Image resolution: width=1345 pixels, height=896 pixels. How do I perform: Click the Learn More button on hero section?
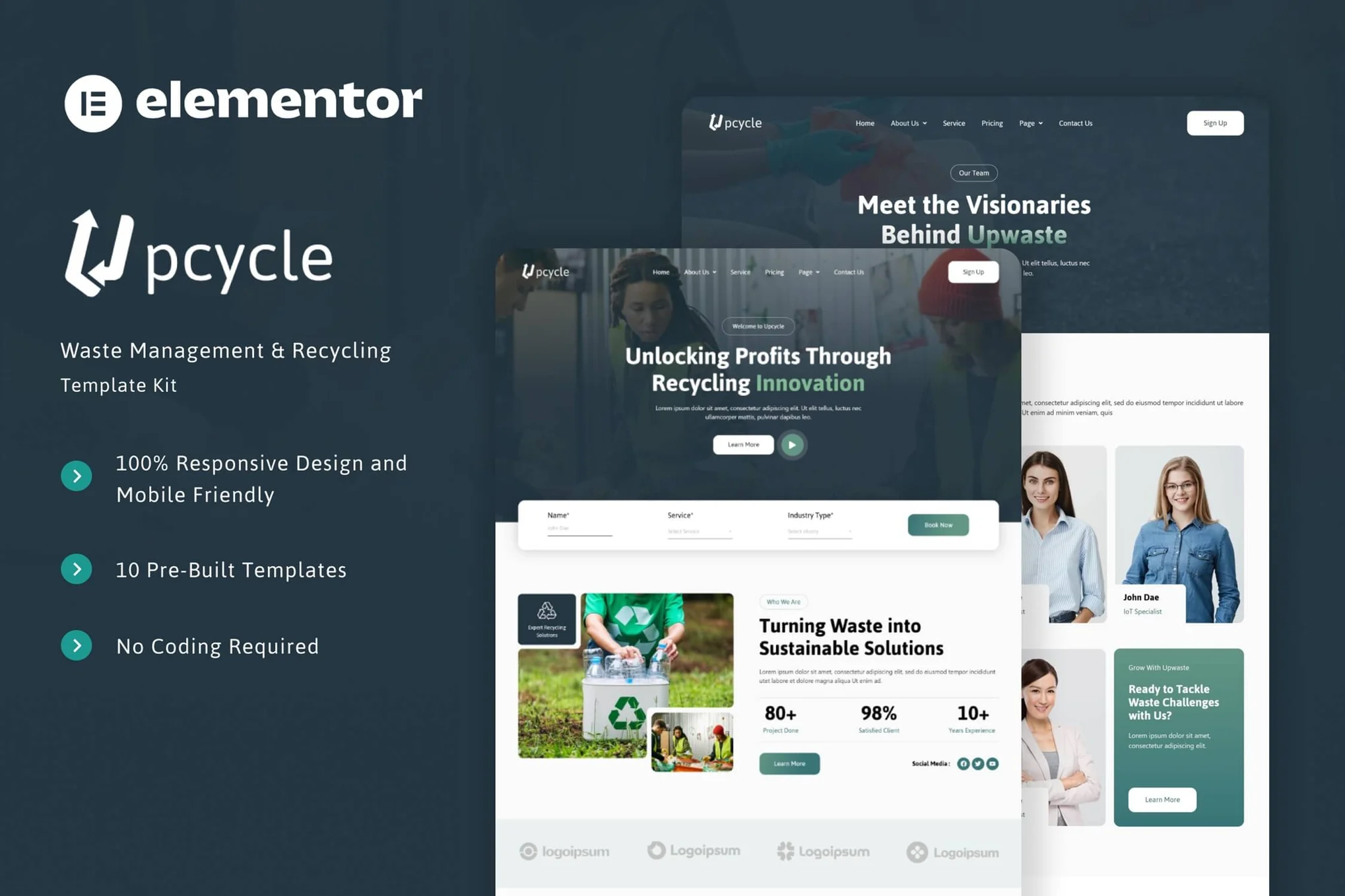743,444
